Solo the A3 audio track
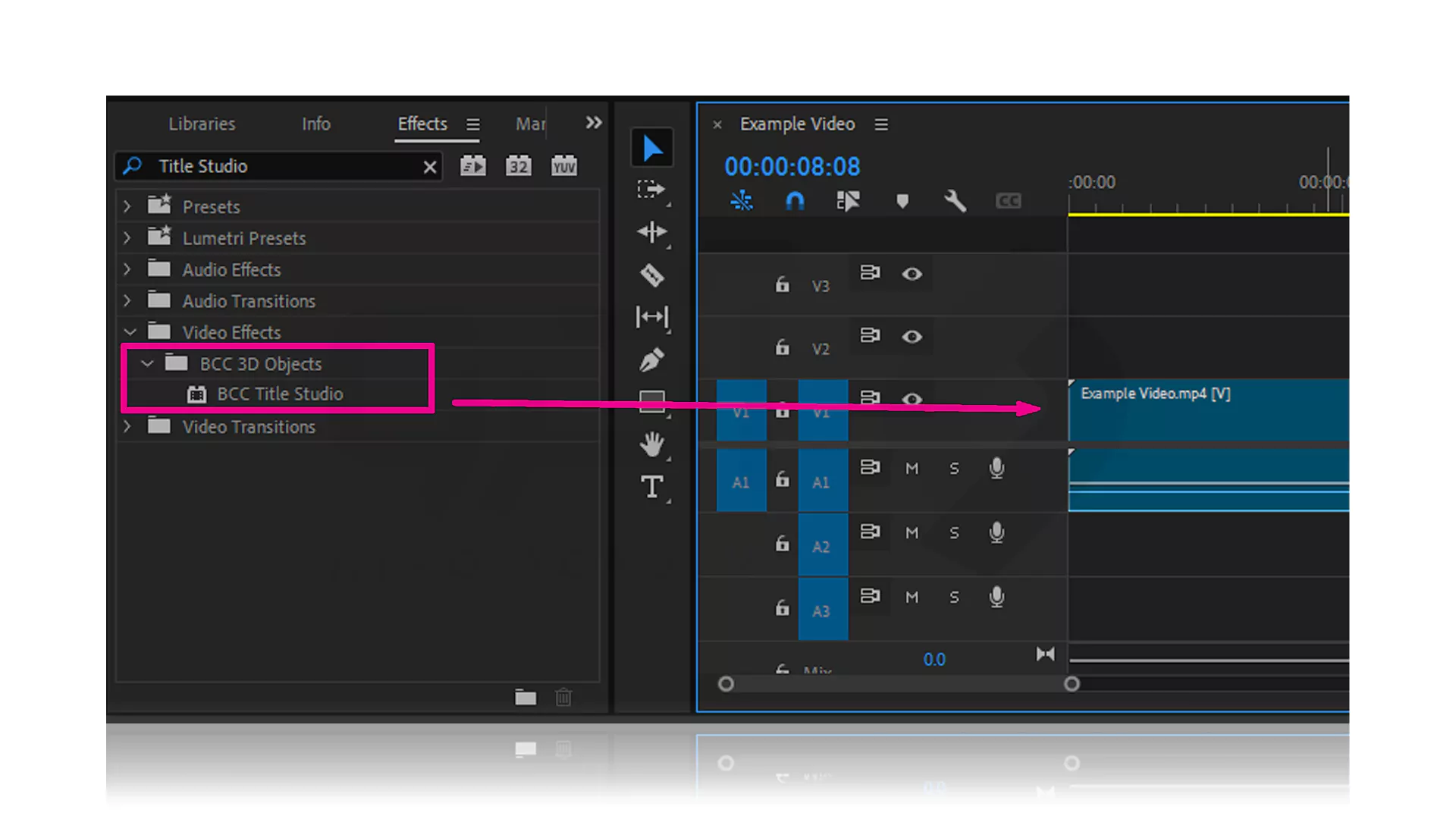Screen dimensions: 1456x819 (x=955, y=598)
